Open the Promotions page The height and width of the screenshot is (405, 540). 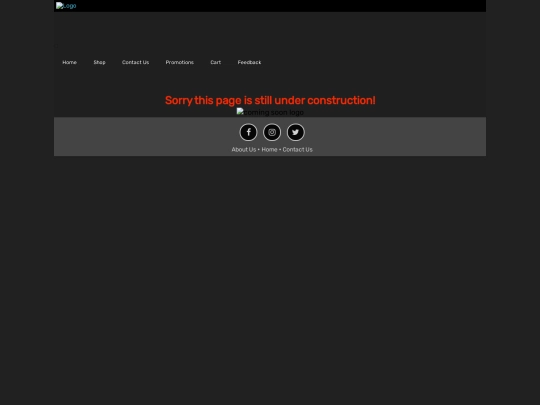pos(180,62)
